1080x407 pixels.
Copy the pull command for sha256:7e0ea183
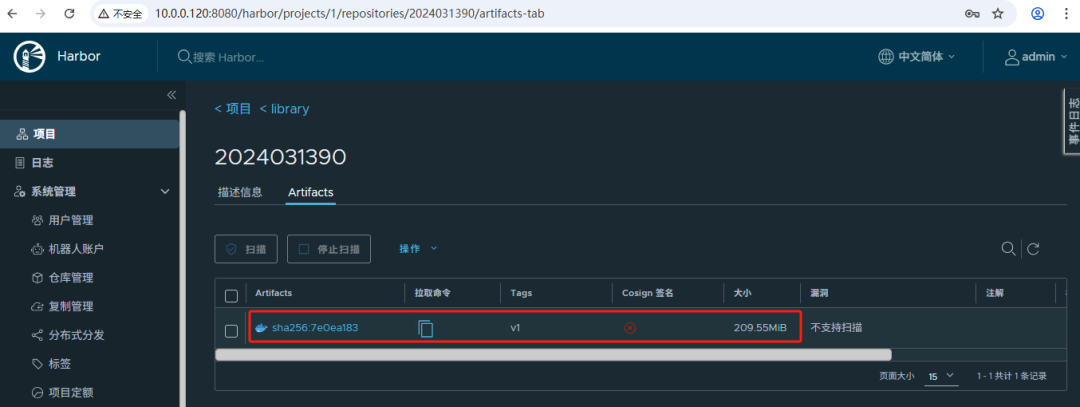[426, 328]
